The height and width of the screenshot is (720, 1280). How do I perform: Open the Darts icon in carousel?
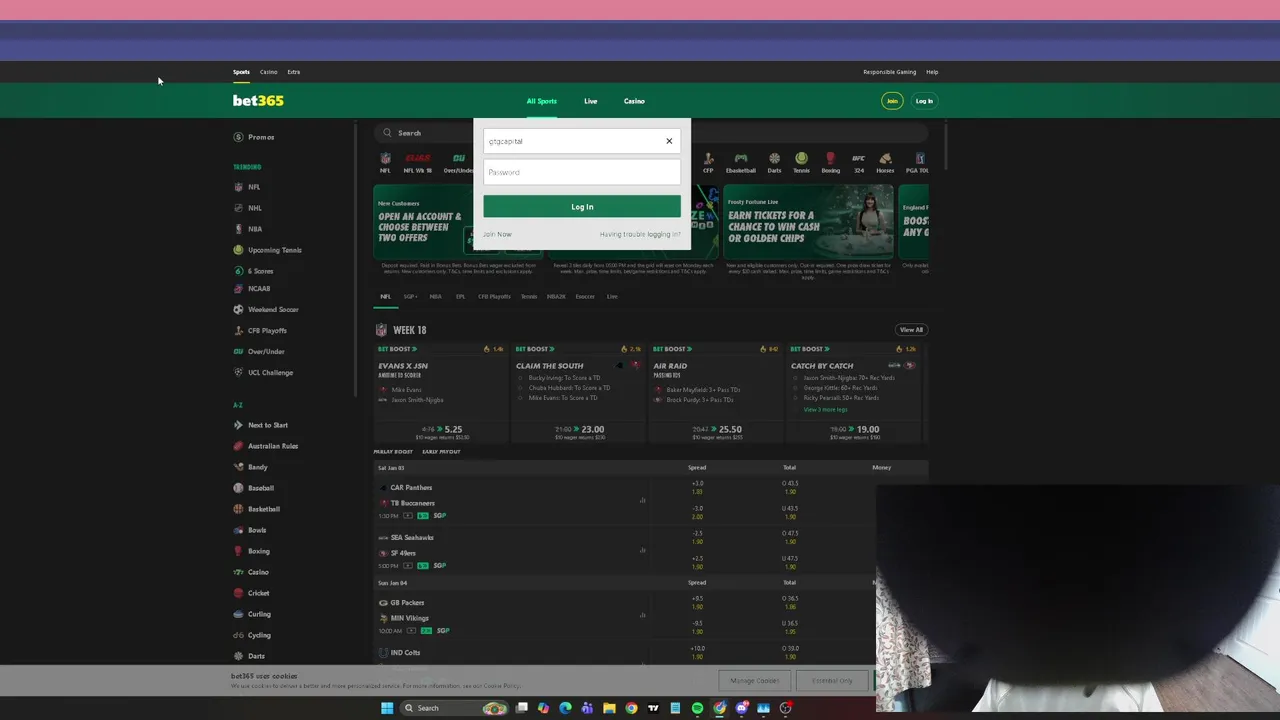coord(774,162)
